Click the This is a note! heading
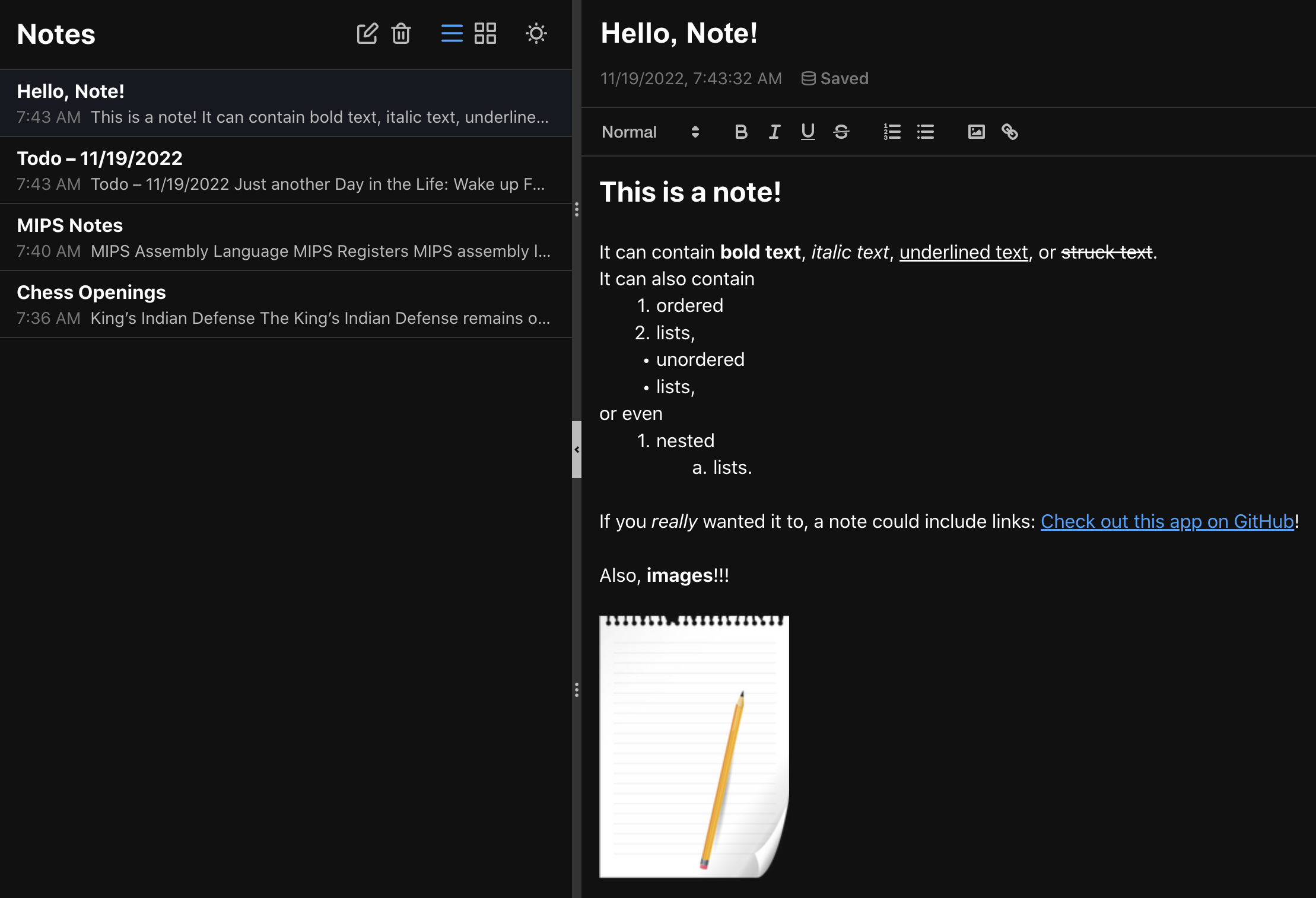The width and height of the screenshot is (1316, 898). pyautogui.click(x=690, y=192)
